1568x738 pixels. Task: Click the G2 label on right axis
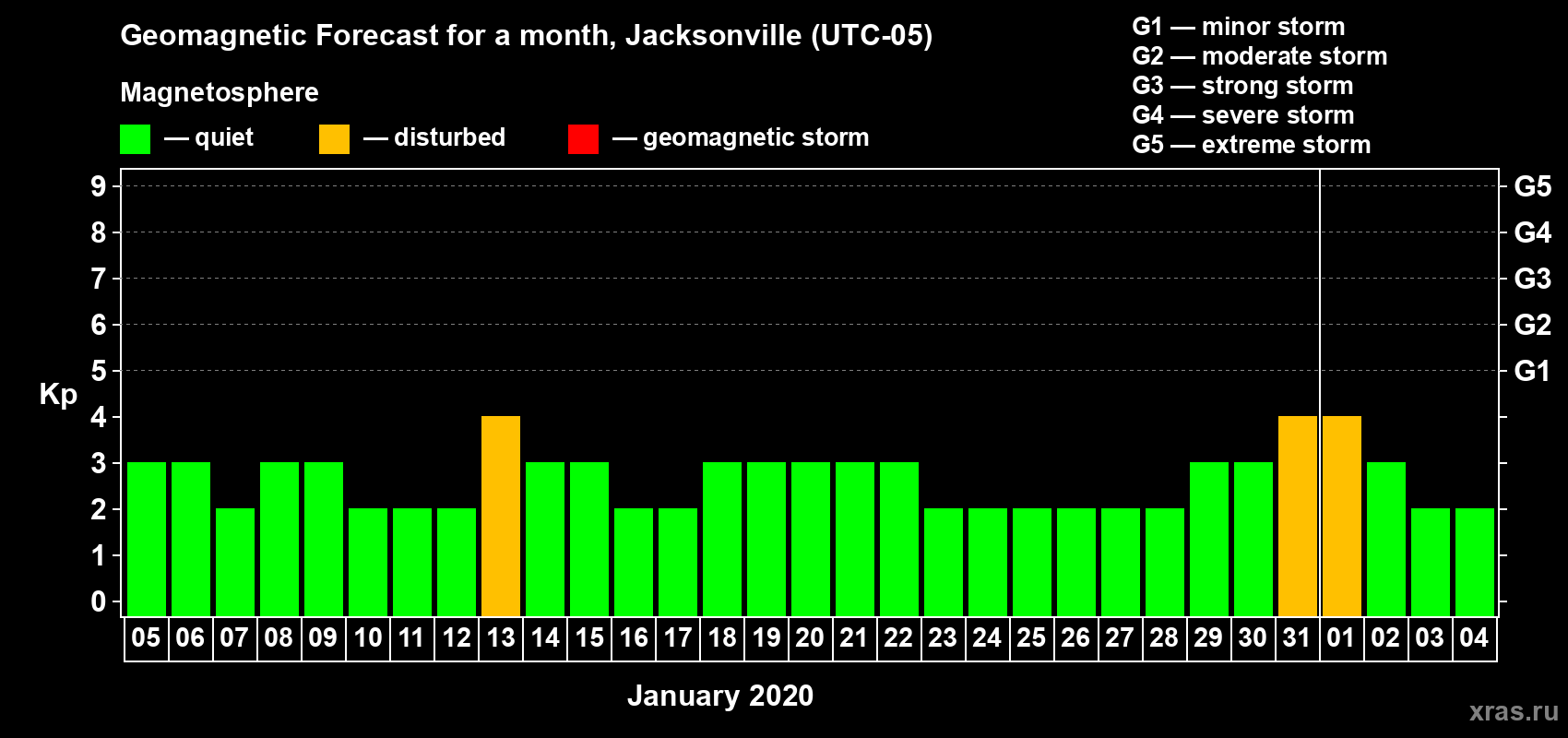tap(1533, 325)
